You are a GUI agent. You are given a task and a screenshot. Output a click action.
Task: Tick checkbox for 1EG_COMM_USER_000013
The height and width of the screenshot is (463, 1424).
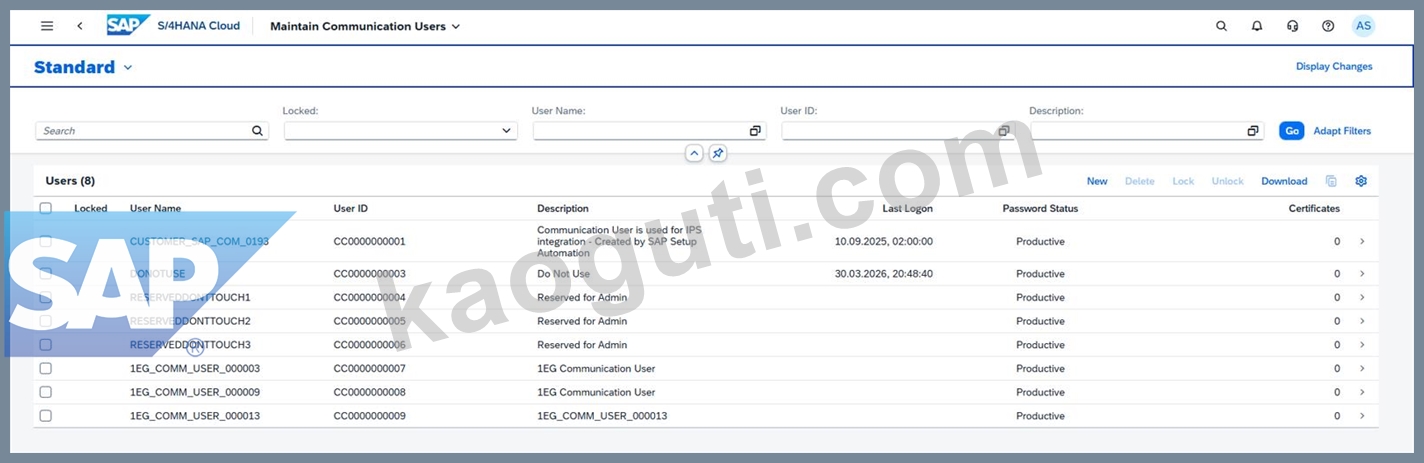coord(45,415)
